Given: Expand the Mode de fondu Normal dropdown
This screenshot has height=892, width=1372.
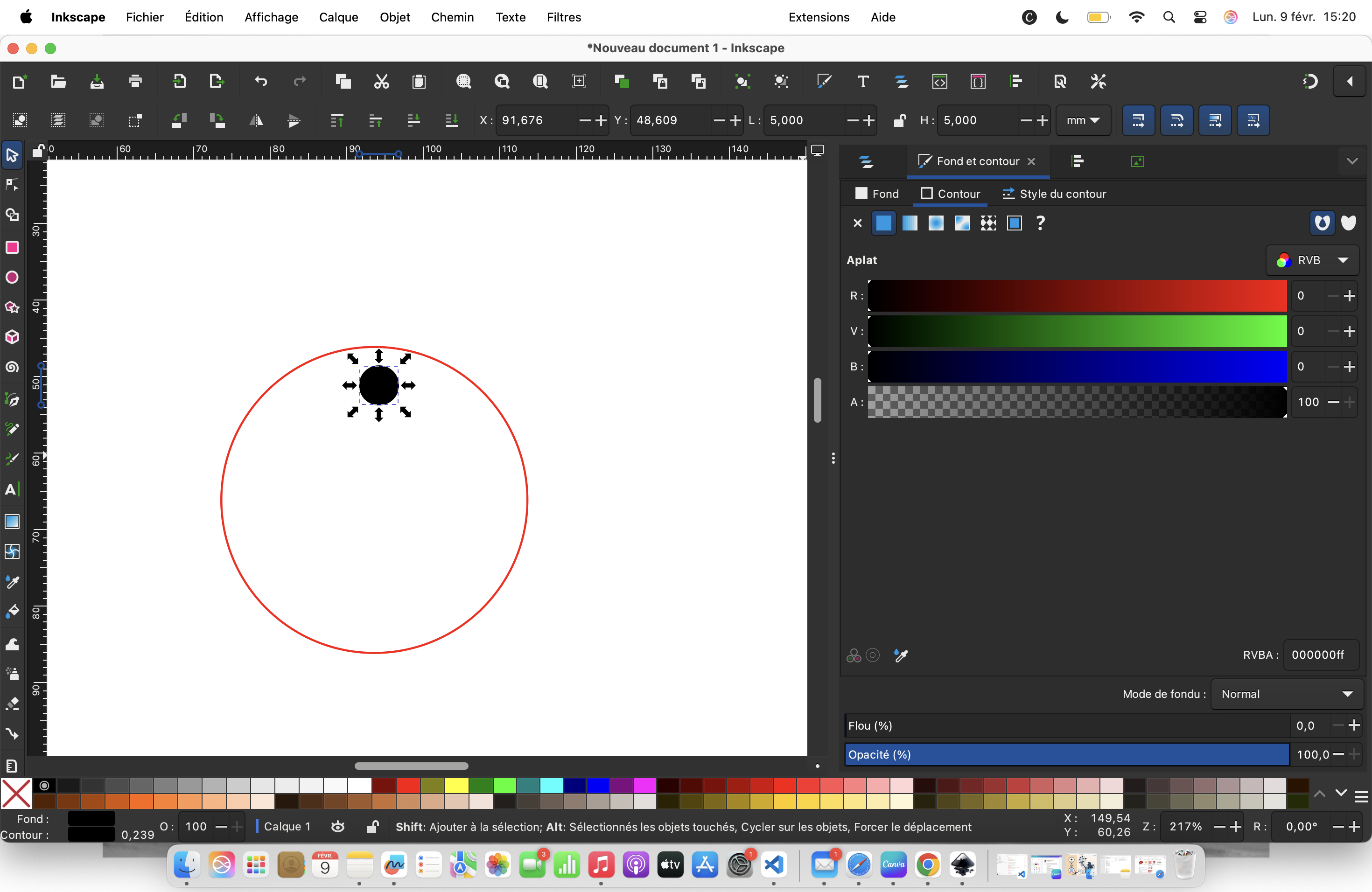Looking at the screenshot, I should (x=1286, y=694).
